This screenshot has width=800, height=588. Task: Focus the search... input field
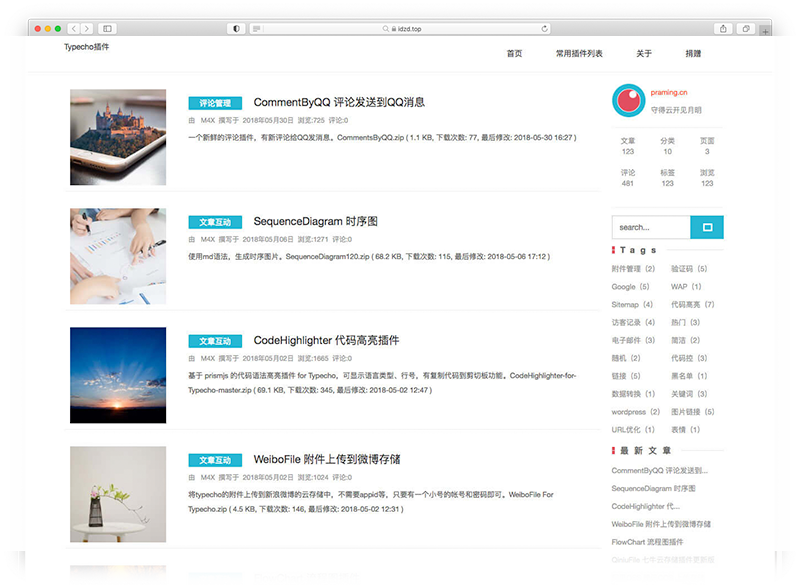pyautogui.click(x=651, y=227)
